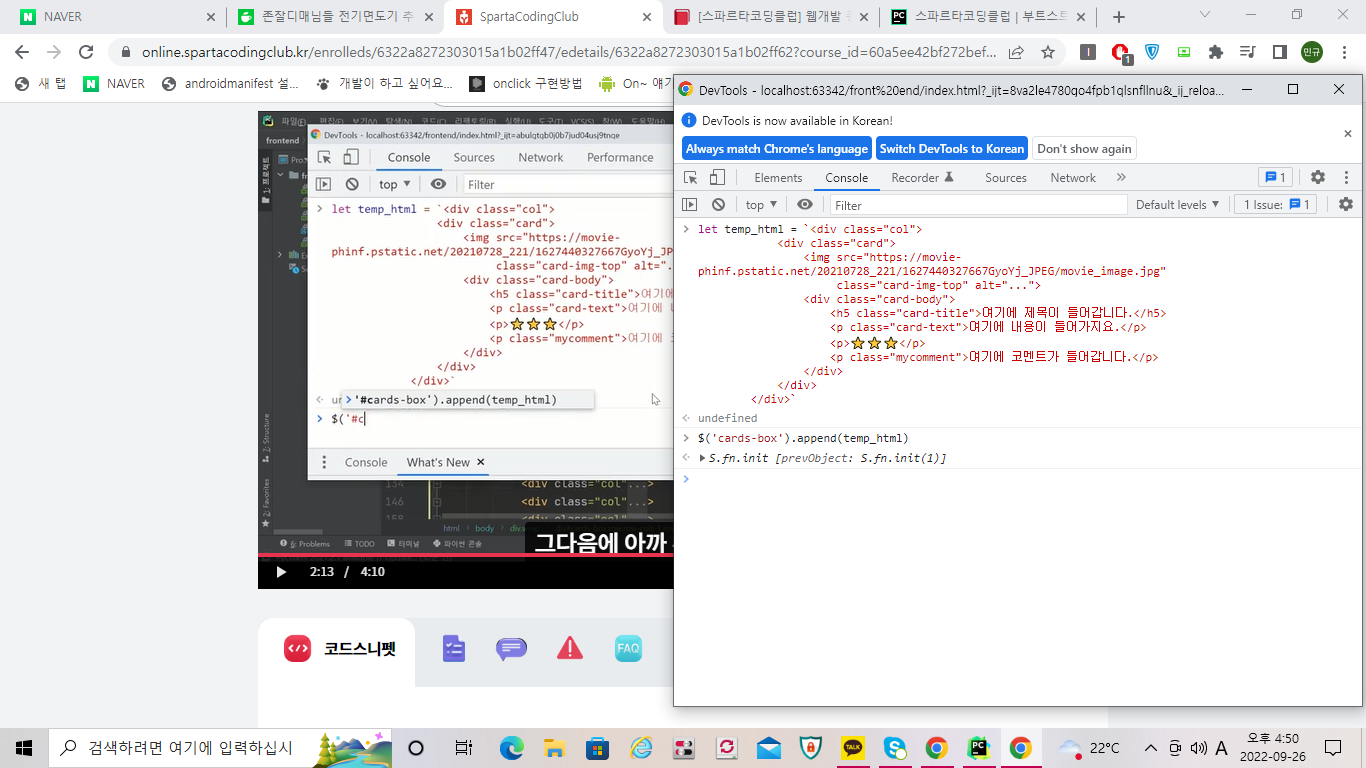Click the Windows taskbar search box
The image size is (1366, 768).
click(x=221, y=748)
